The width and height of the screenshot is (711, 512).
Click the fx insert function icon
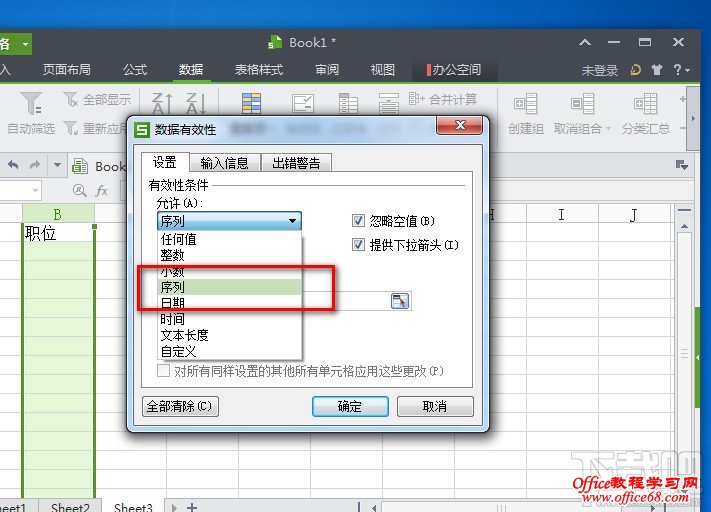(x=102, y=190)
